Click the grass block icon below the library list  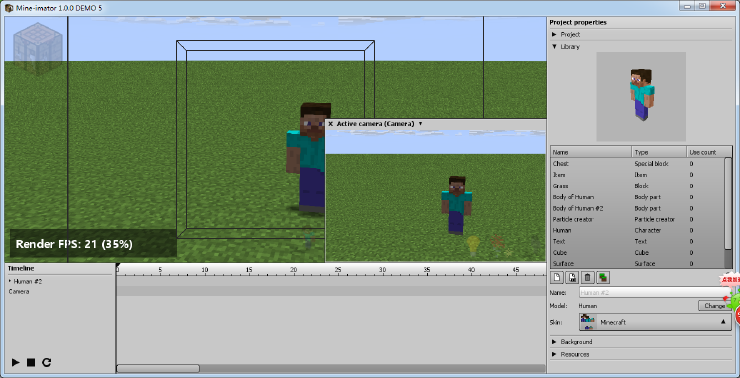tap(603, 277)
